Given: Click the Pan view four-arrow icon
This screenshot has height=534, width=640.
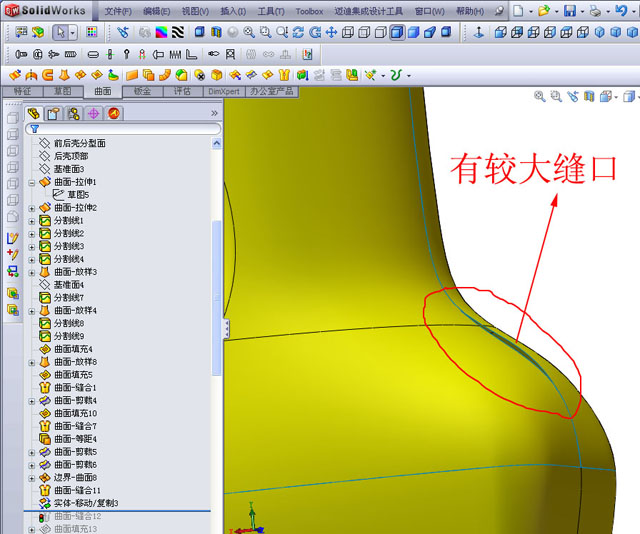Looking at the screenshot, I should click(x=331, y=32).
